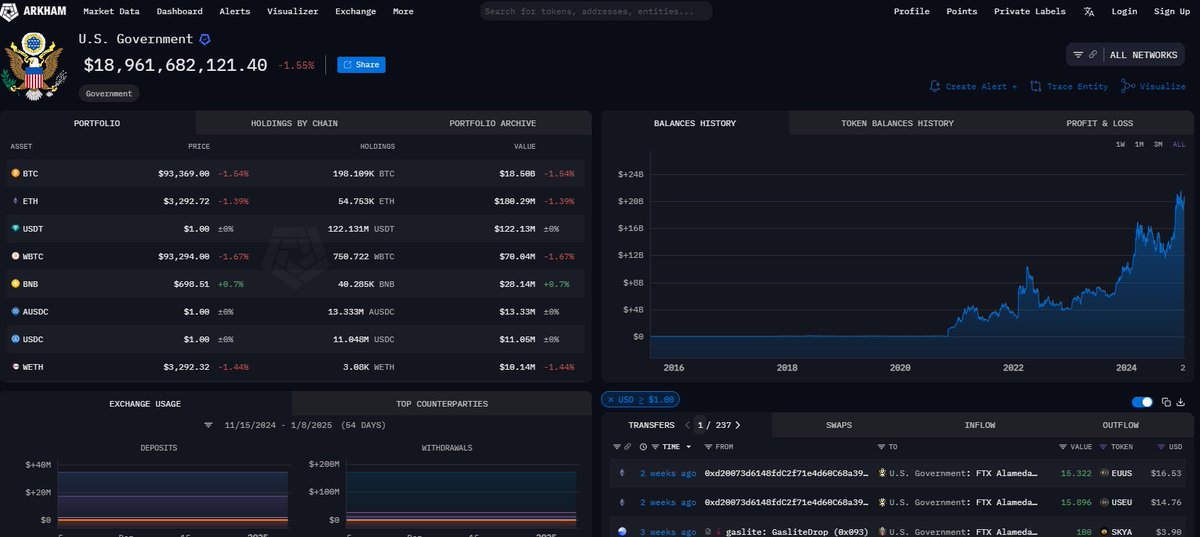Click the clock icon in transfers header
Viewport: 1200px width, 537px height.
(x=643, y=447)
